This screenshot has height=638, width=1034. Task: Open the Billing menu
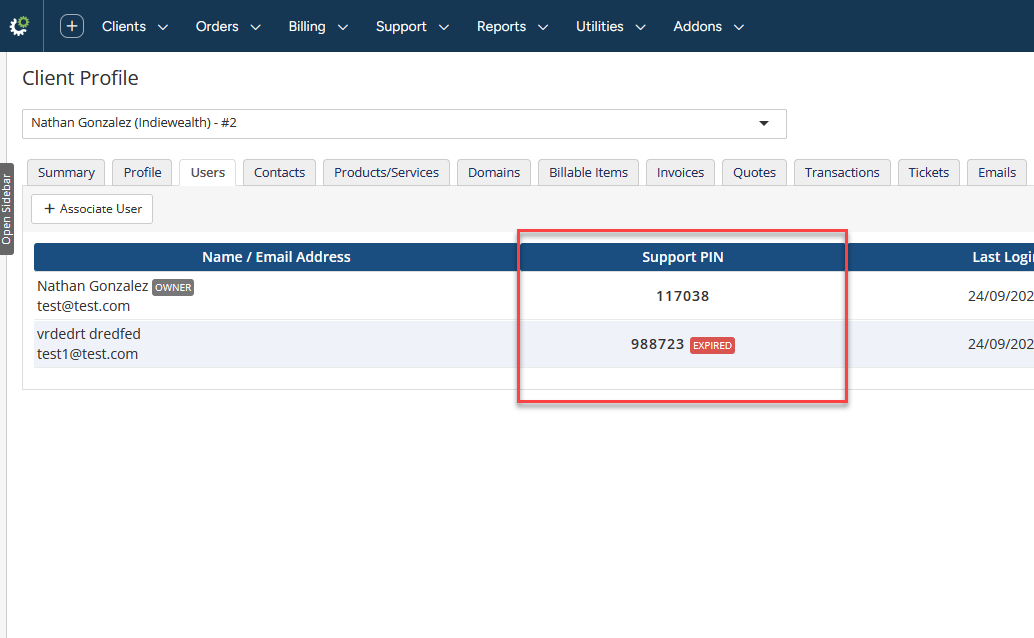pyautogui.click(x=318, y=26)
